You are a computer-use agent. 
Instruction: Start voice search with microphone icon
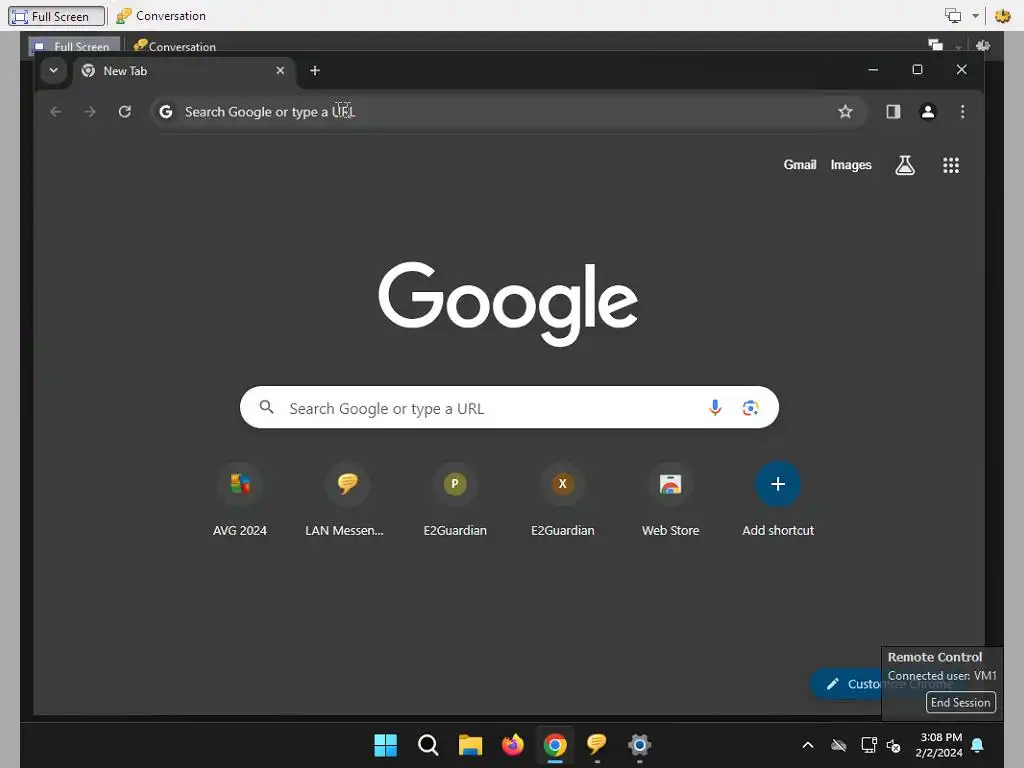tap(715, 408)
